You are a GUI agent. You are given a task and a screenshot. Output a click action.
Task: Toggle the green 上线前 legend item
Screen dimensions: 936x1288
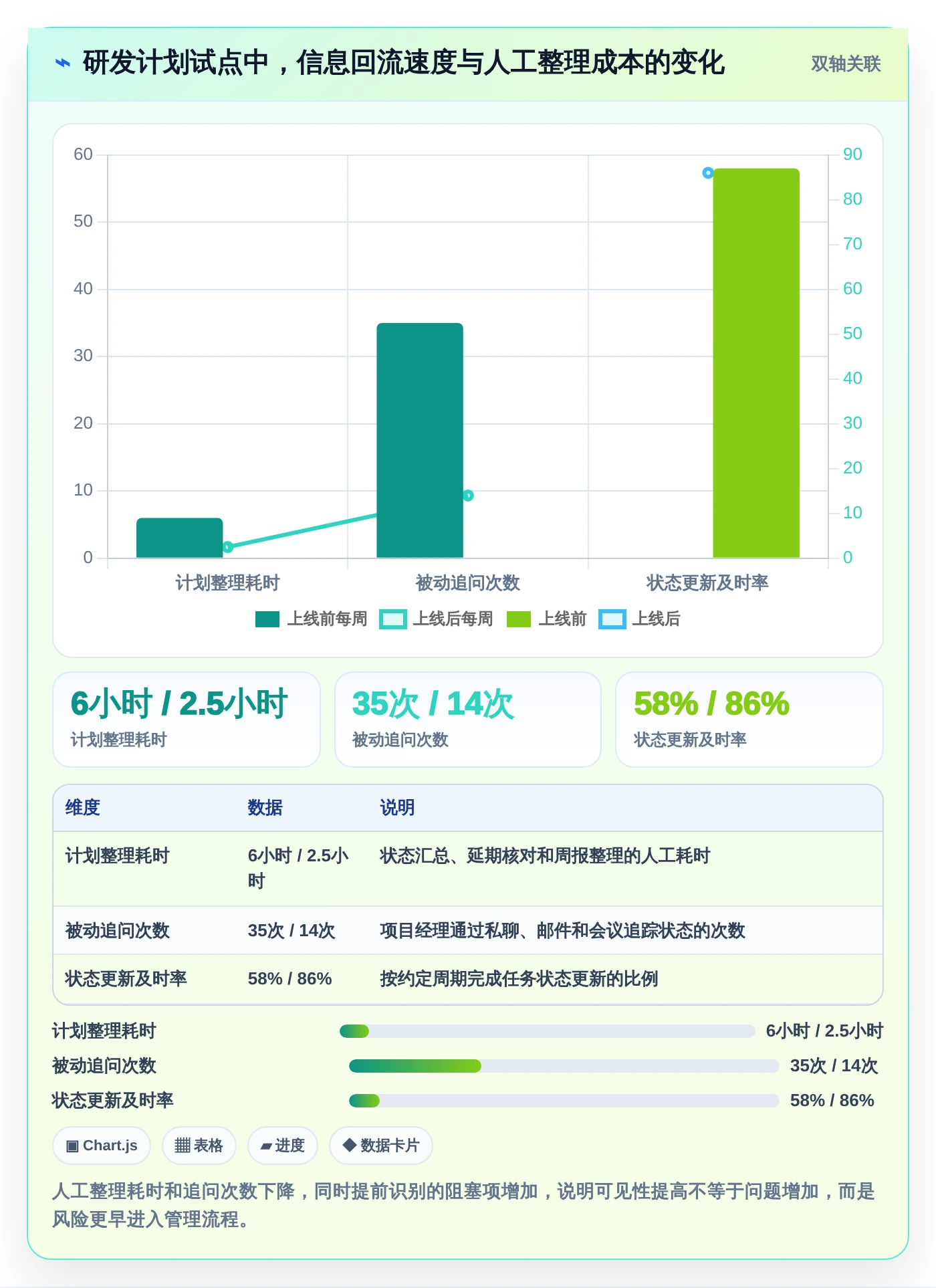tap(546, 619)
